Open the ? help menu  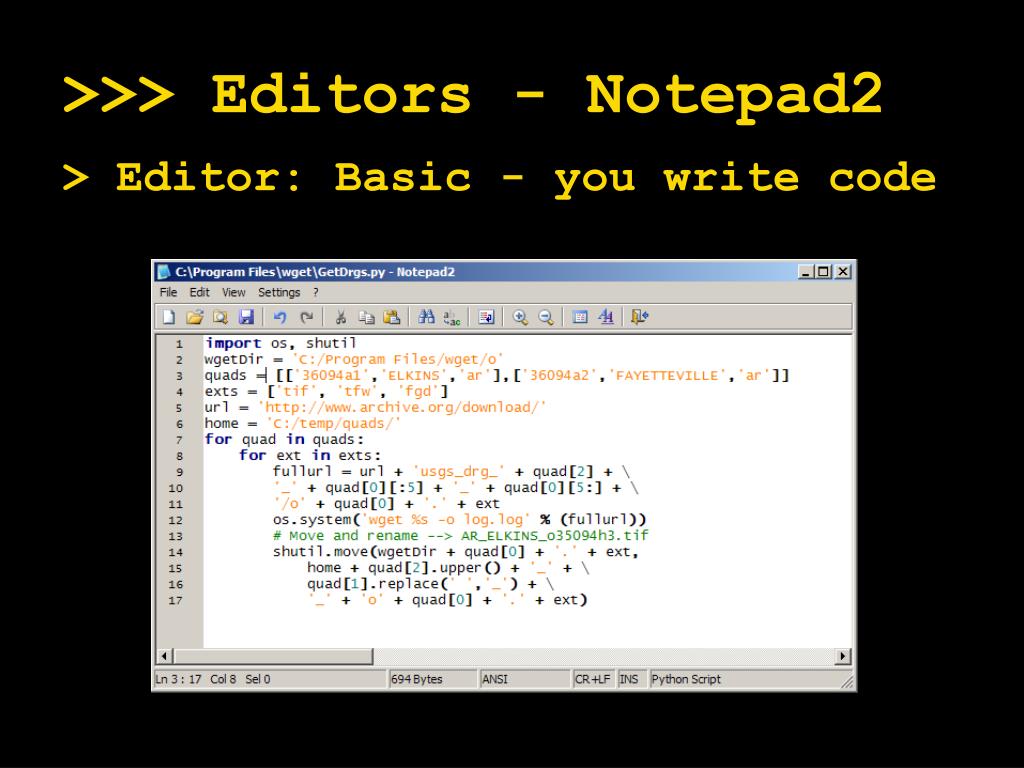point(316,292)
